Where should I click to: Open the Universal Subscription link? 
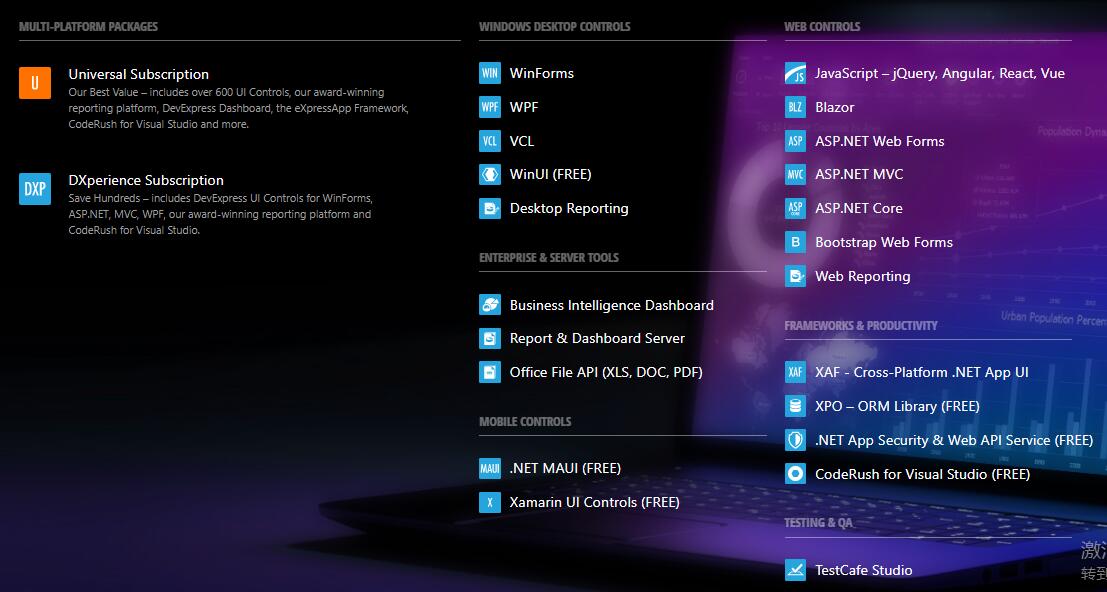coord(138,74)
